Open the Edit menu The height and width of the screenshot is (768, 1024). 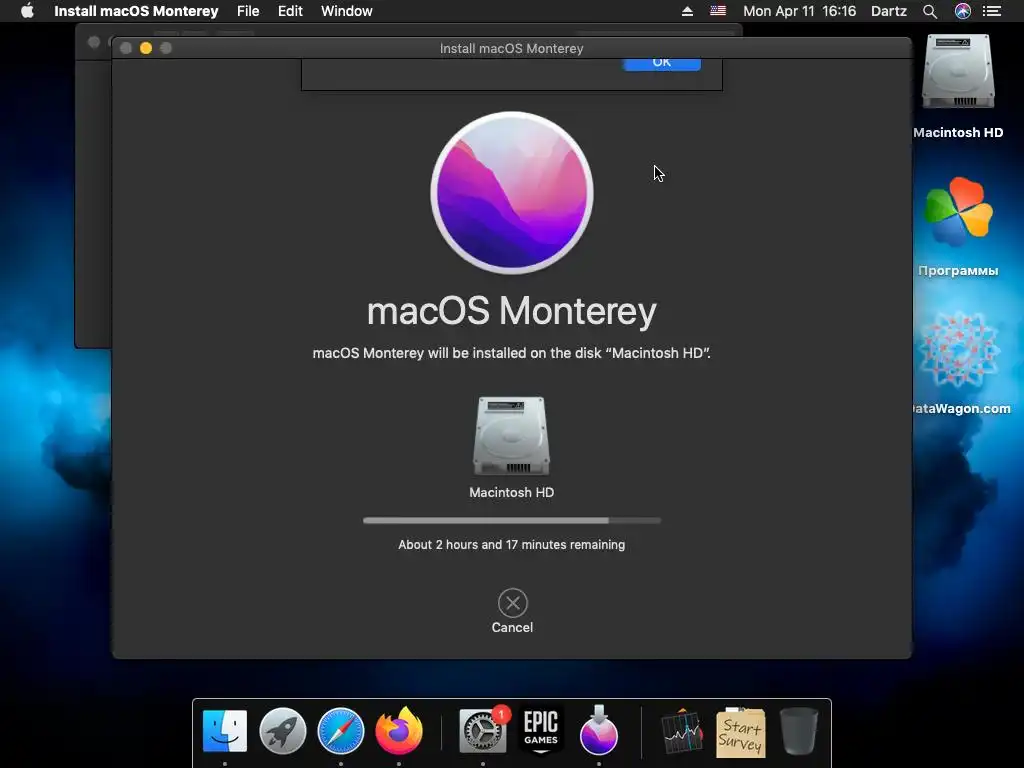click(290, 11)
